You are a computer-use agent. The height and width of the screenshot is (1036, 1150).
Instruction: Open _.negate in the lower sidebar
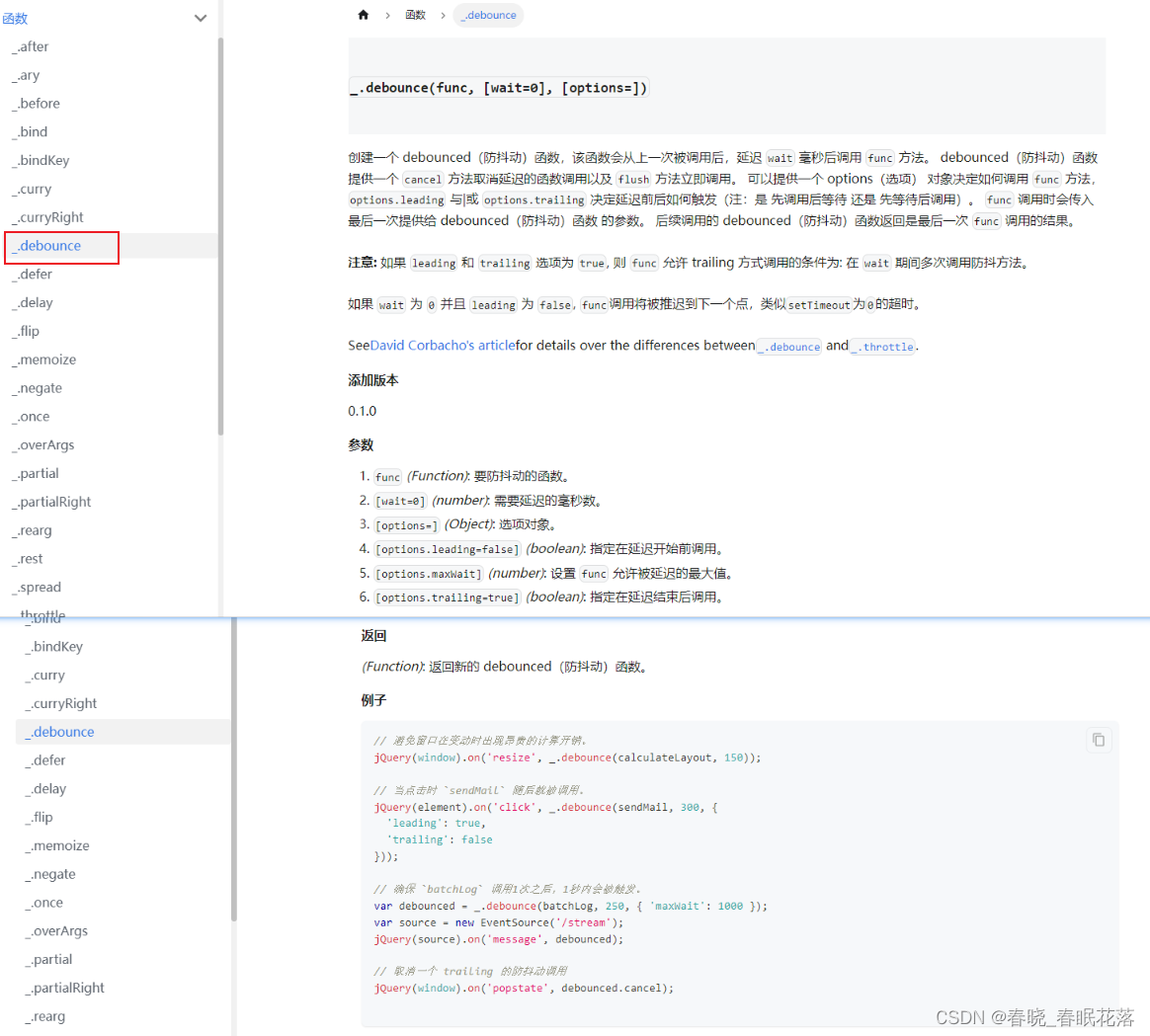pos(50,875)
